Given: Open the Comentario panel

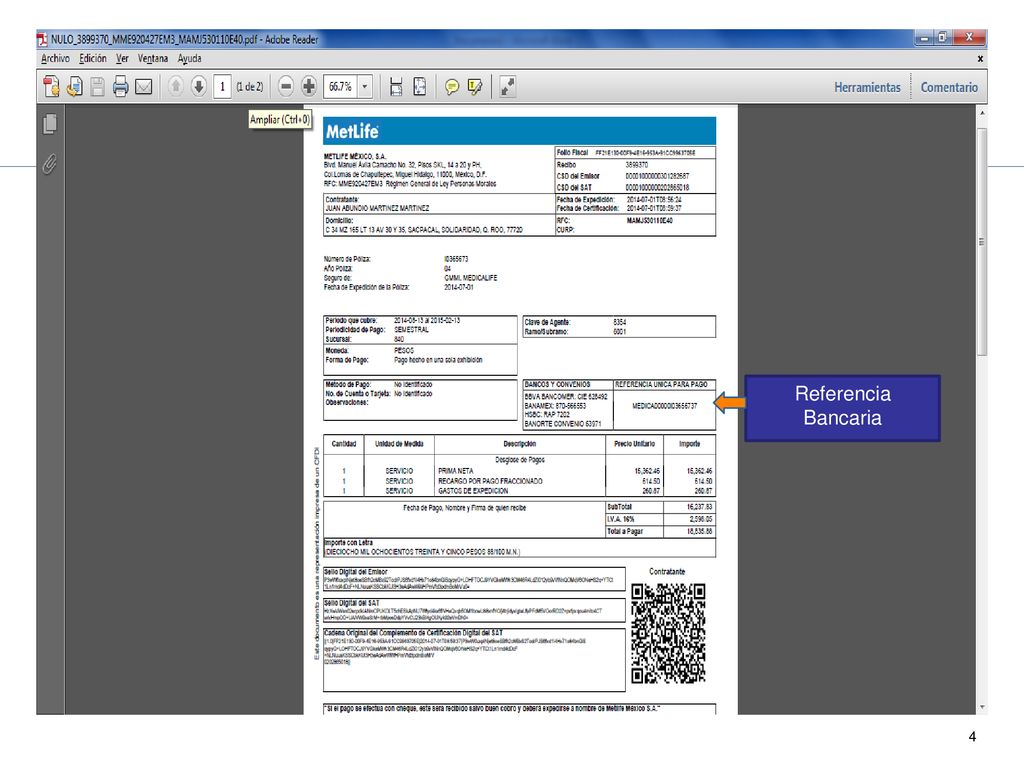Looking at the screenshot, I should pos(949,88).
